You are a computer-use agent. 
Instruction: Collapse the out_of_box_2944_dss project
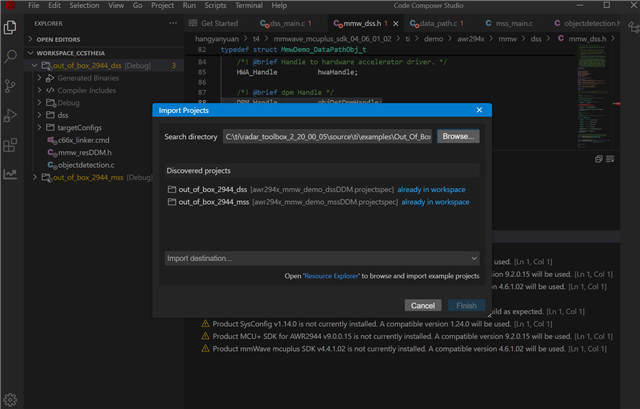click(x=35, y=65)
